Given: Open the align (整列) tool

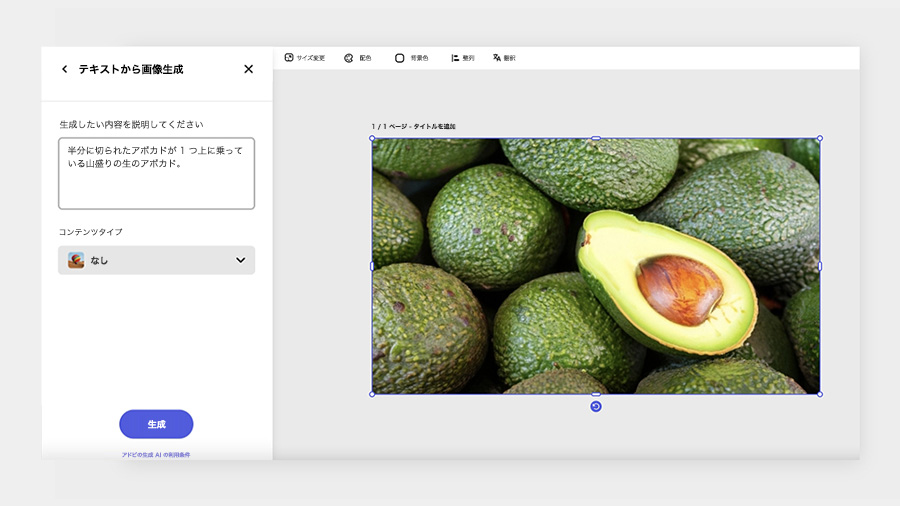Looking at the screenshot, I should (x=455, y=58).
